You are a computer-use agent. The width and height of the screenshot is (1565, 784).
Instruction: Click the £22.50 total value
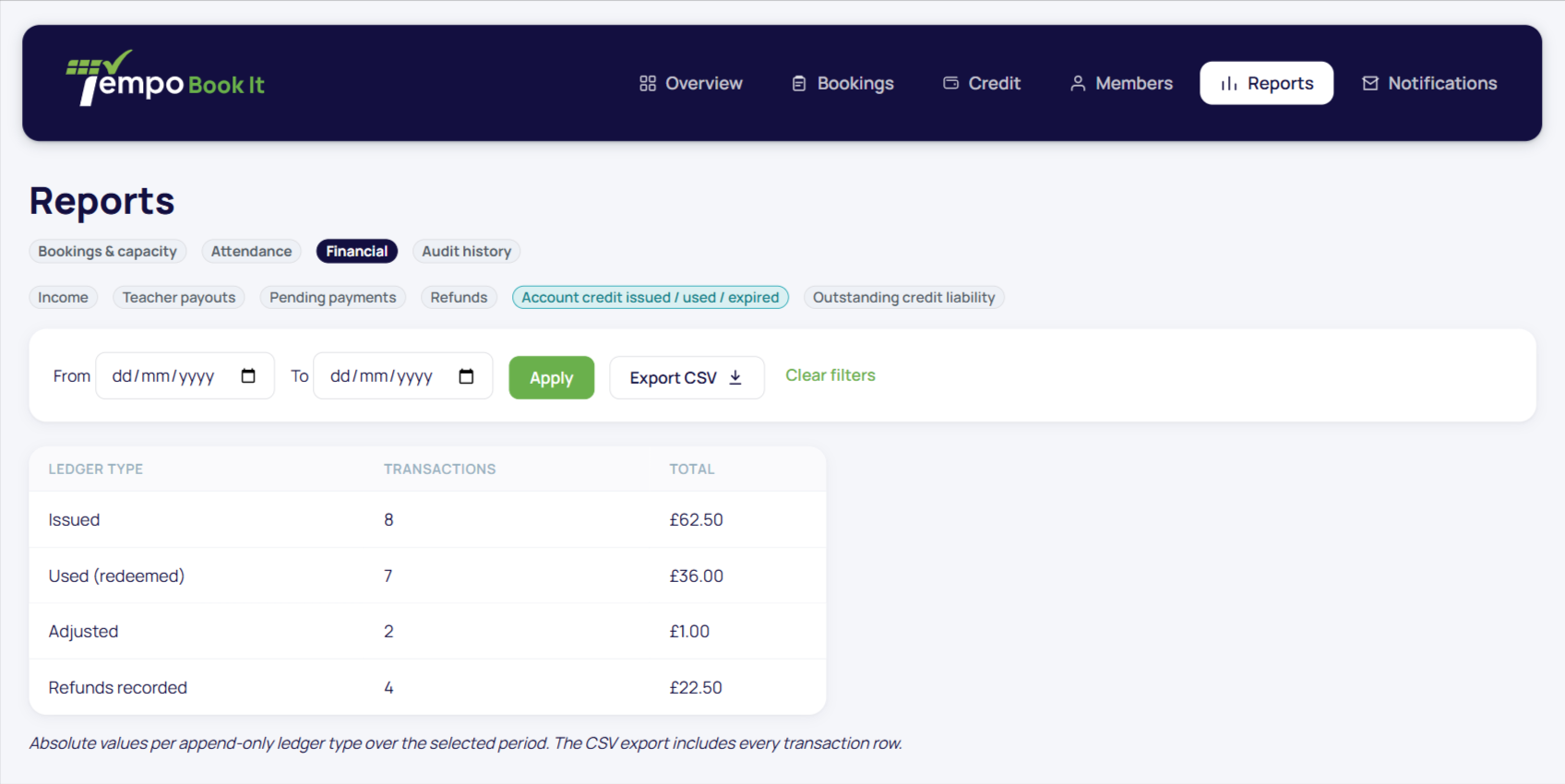[x=696, y=687]
